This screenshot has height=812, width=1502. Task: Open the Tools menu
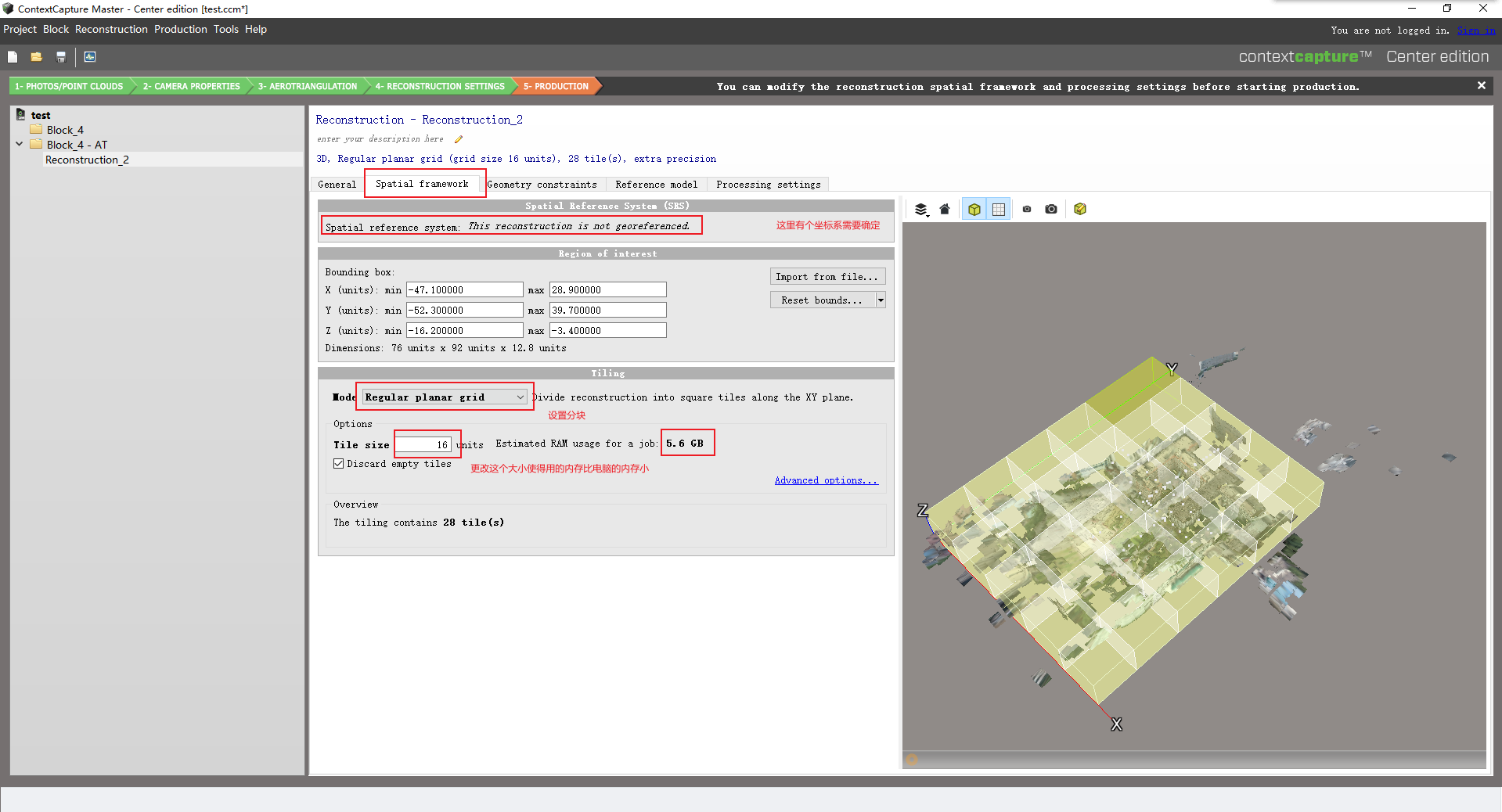[225, 30]
